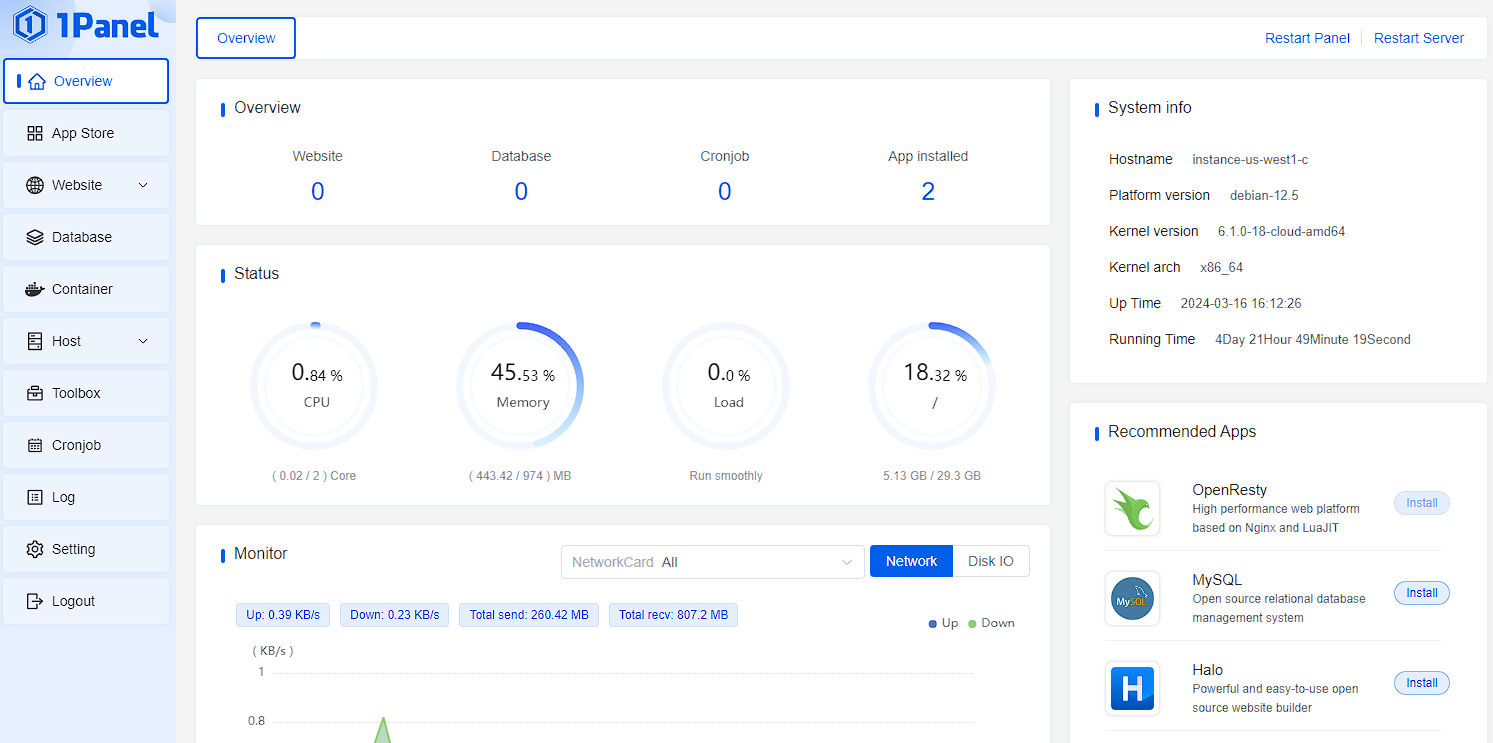Click the Recommended Apps heading
Viewport: 1493px width, 743px height.
click(x=1182, y=432)
